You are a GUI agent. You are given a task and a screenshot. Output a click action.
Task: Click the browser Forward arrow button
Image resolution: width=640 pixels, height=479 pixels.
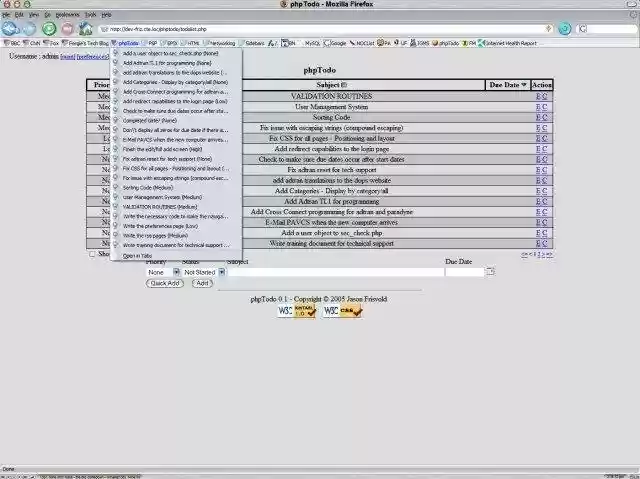(x=29, y=29)
